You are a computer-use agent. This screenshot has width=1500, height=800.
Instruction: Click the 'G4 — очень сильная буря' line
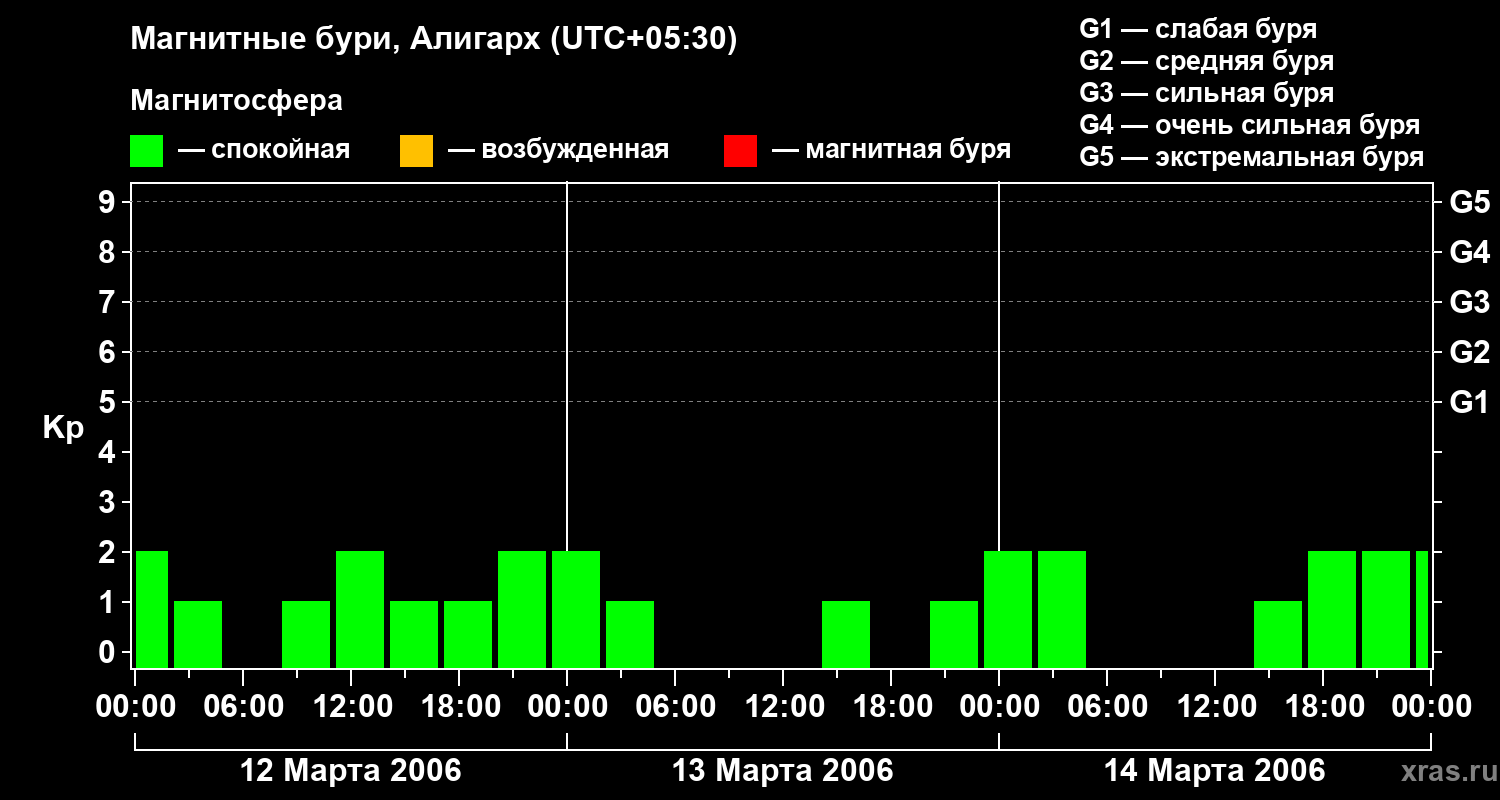(x=1249, y=125)
